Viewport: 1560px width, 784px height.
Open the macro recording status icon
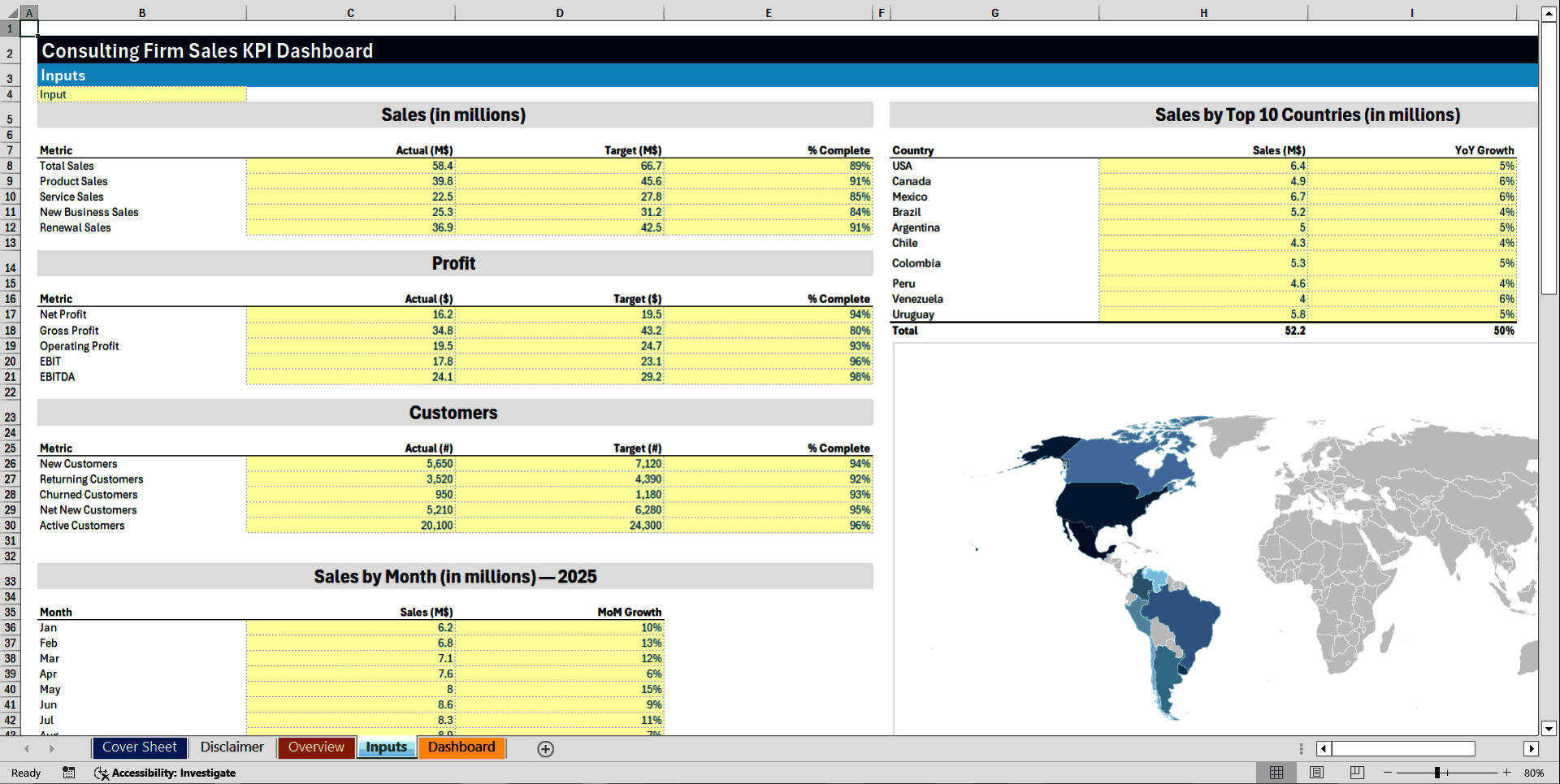[69, 773]
